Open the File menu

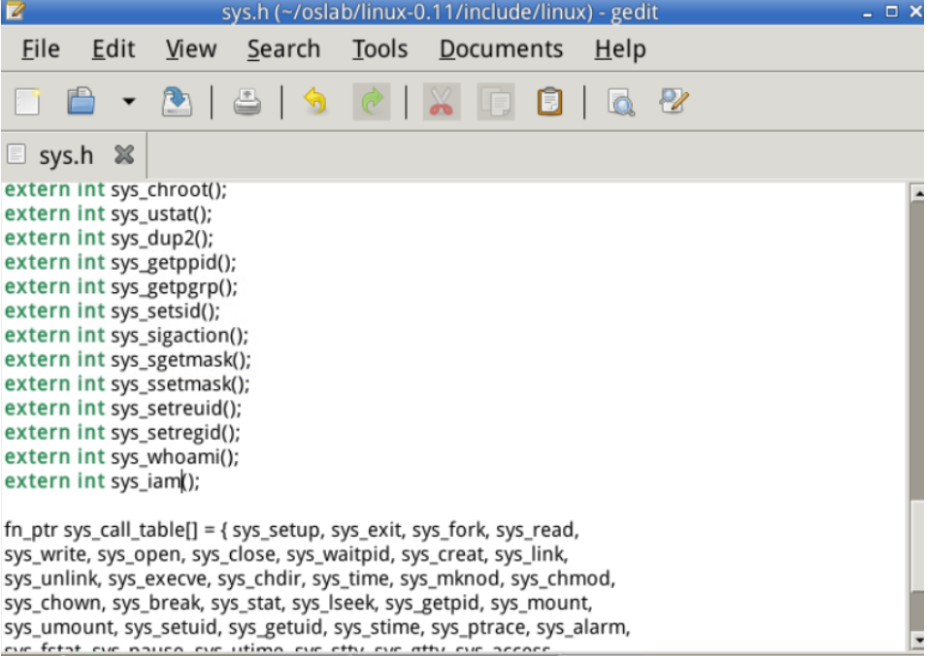[x=41, y=49]
